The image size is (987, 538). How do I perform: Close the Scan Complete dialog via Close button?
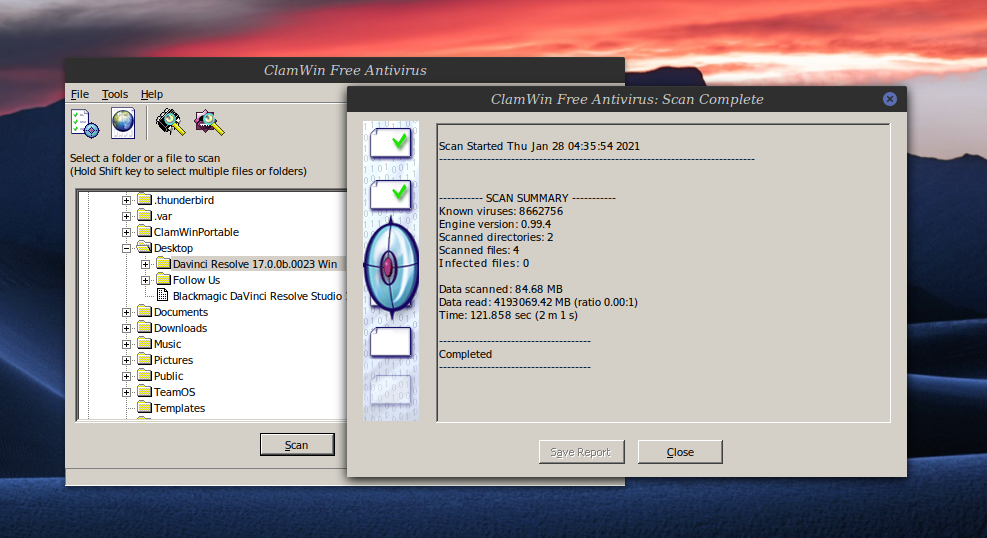click(680, 452)
